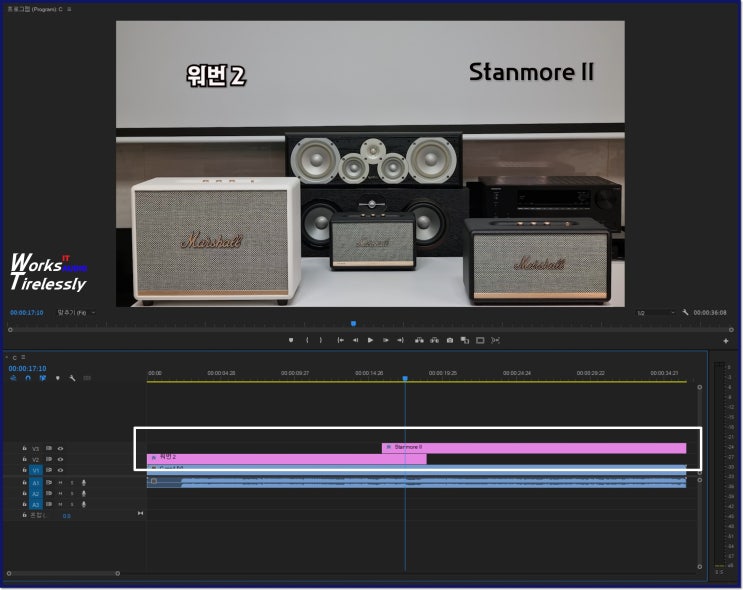Open Button Editor plus icon
The height and width of the screenshot is (590, 743).
(725, 341)
